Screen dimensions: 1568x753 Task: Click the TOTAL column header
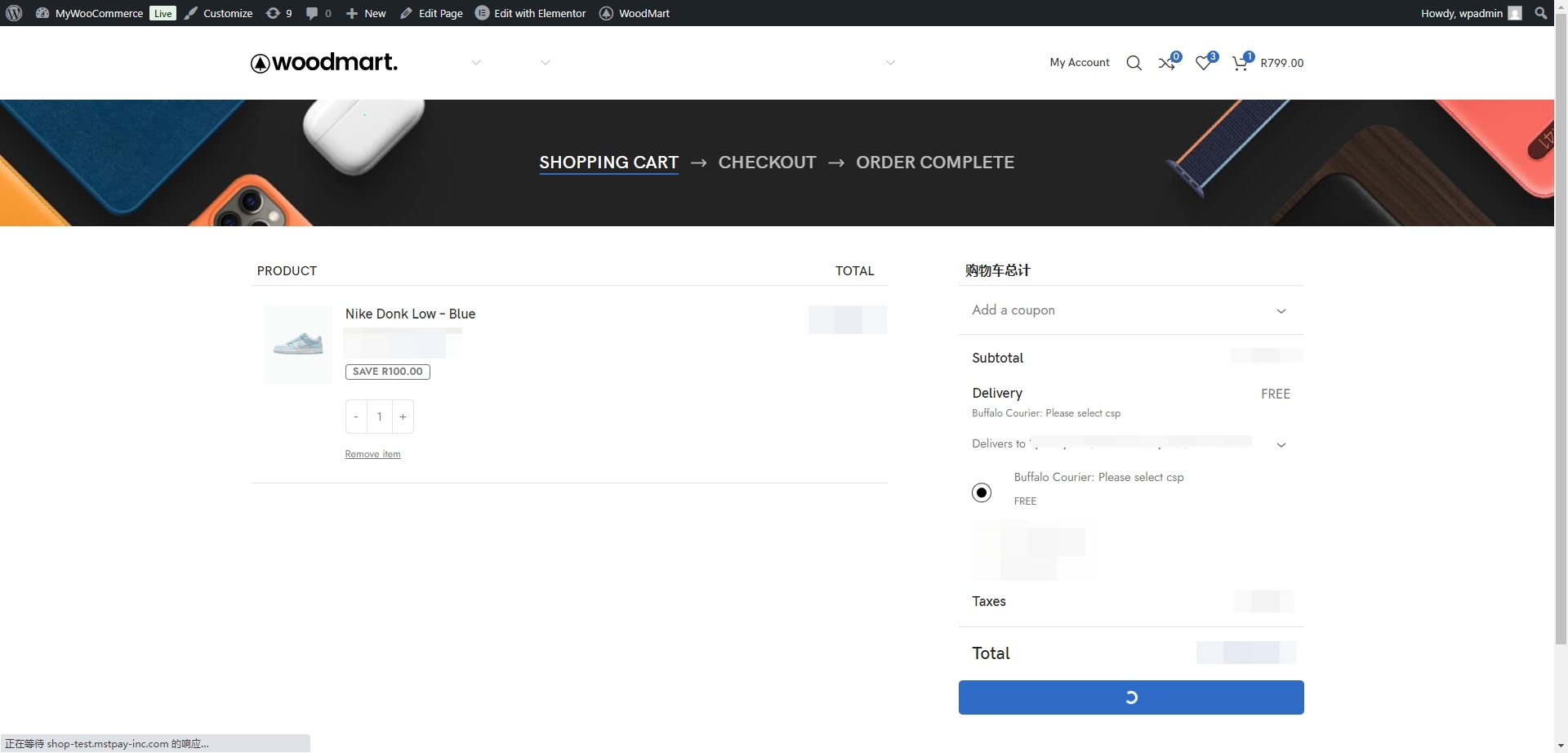854,270
